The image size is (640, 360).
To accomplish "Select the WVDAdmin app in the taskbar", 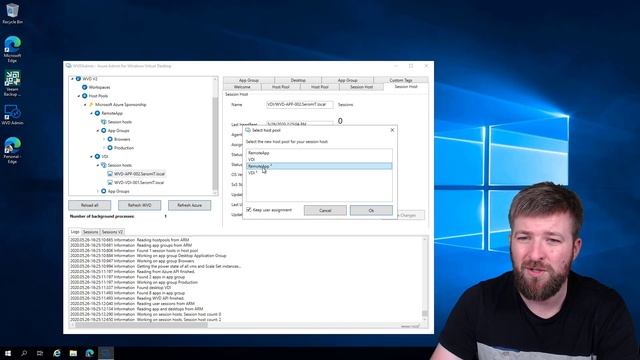I will 106,353.
